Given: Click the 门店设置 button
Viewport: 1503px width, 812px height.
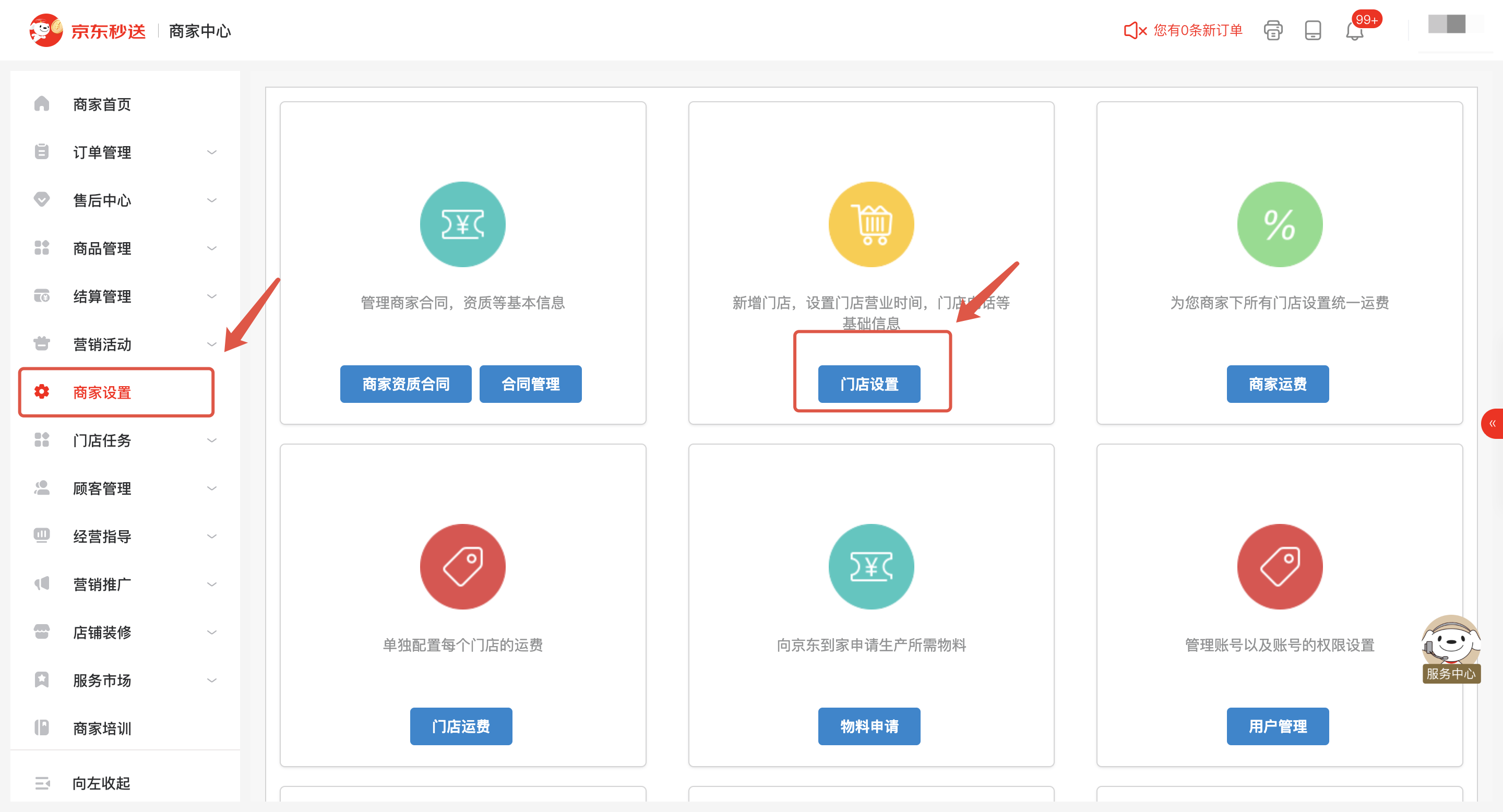Looking at the screenshot, I should [x=869, y=384].
